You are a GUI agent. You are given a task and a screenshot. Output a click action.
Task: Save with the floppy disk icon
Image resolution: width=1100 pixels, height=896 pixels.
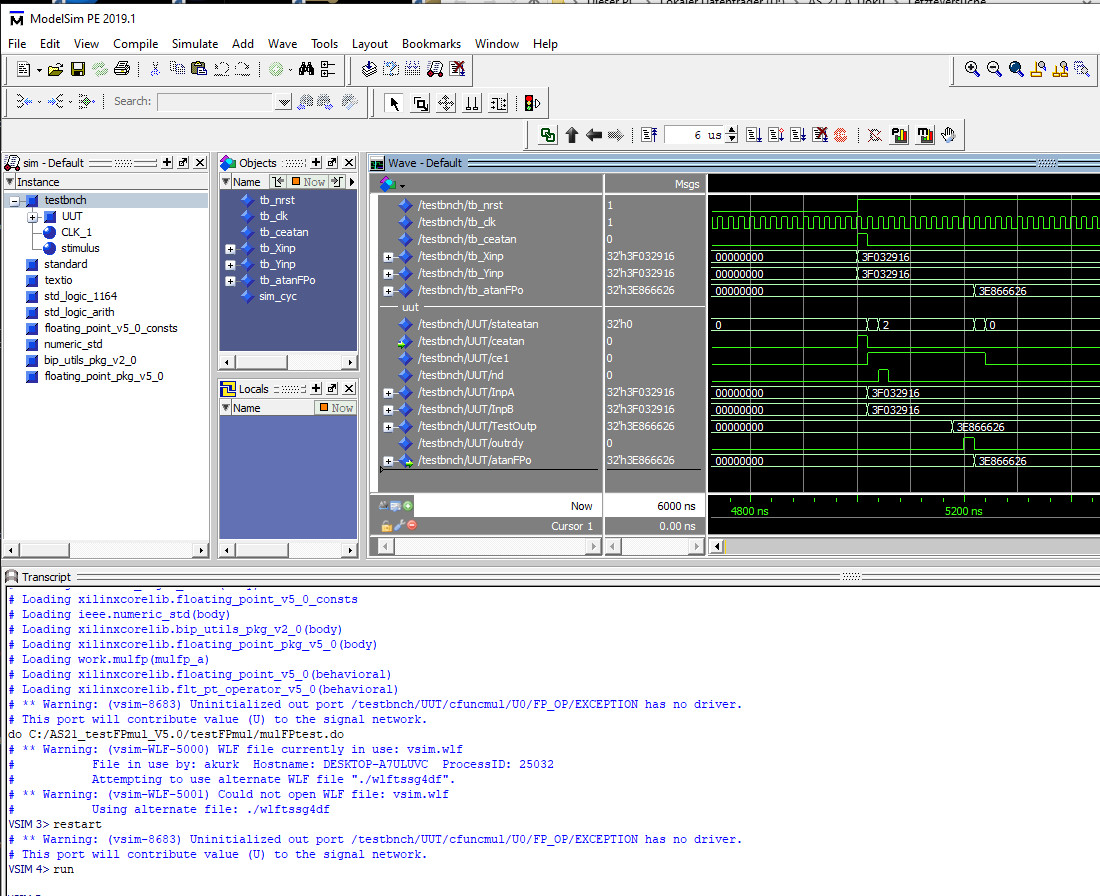click(x=78, y=69)
